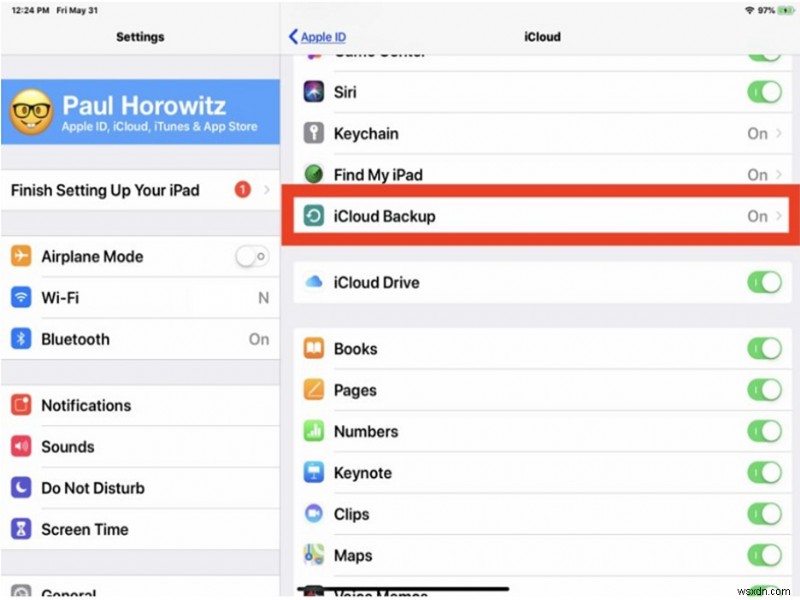Tap the Keychain label
800x600 pixels.
pyautogui.click(x=366, y=134)
